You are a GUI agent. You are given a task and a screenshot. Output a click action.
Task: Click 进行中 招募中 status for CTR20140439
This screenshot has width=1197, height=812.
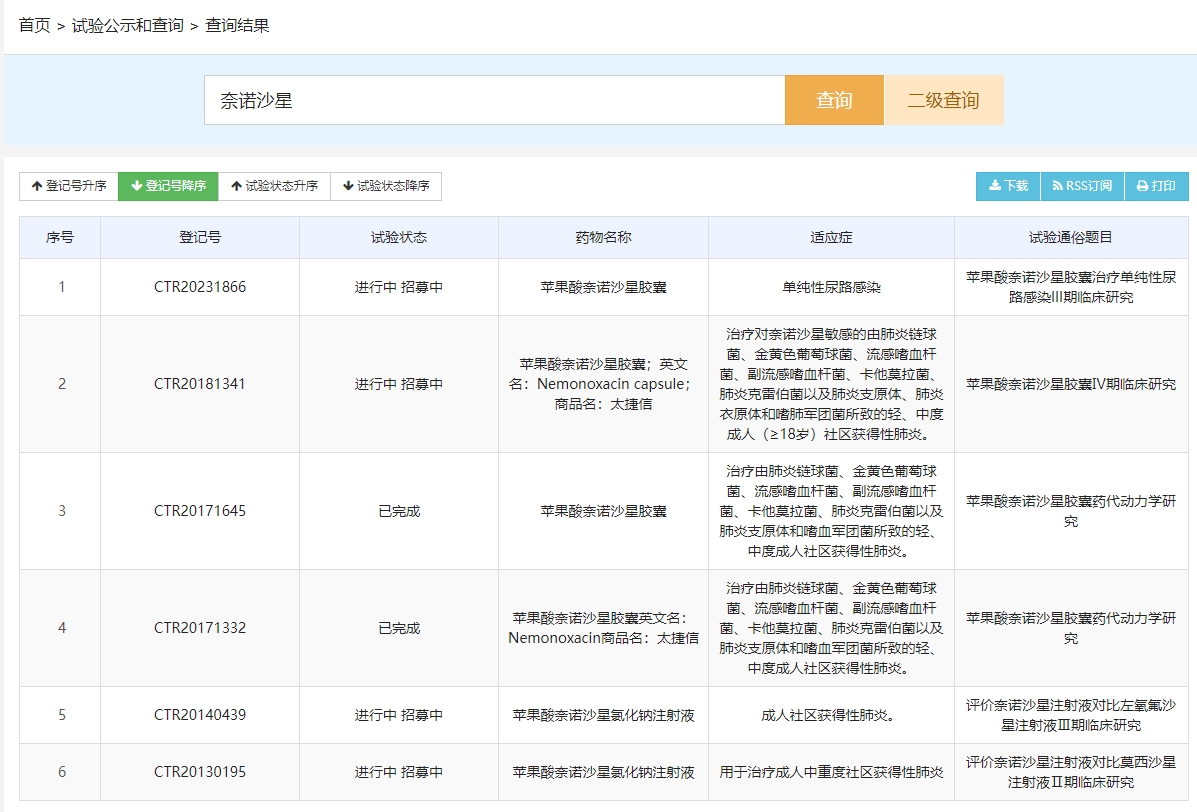pos(398,715)
